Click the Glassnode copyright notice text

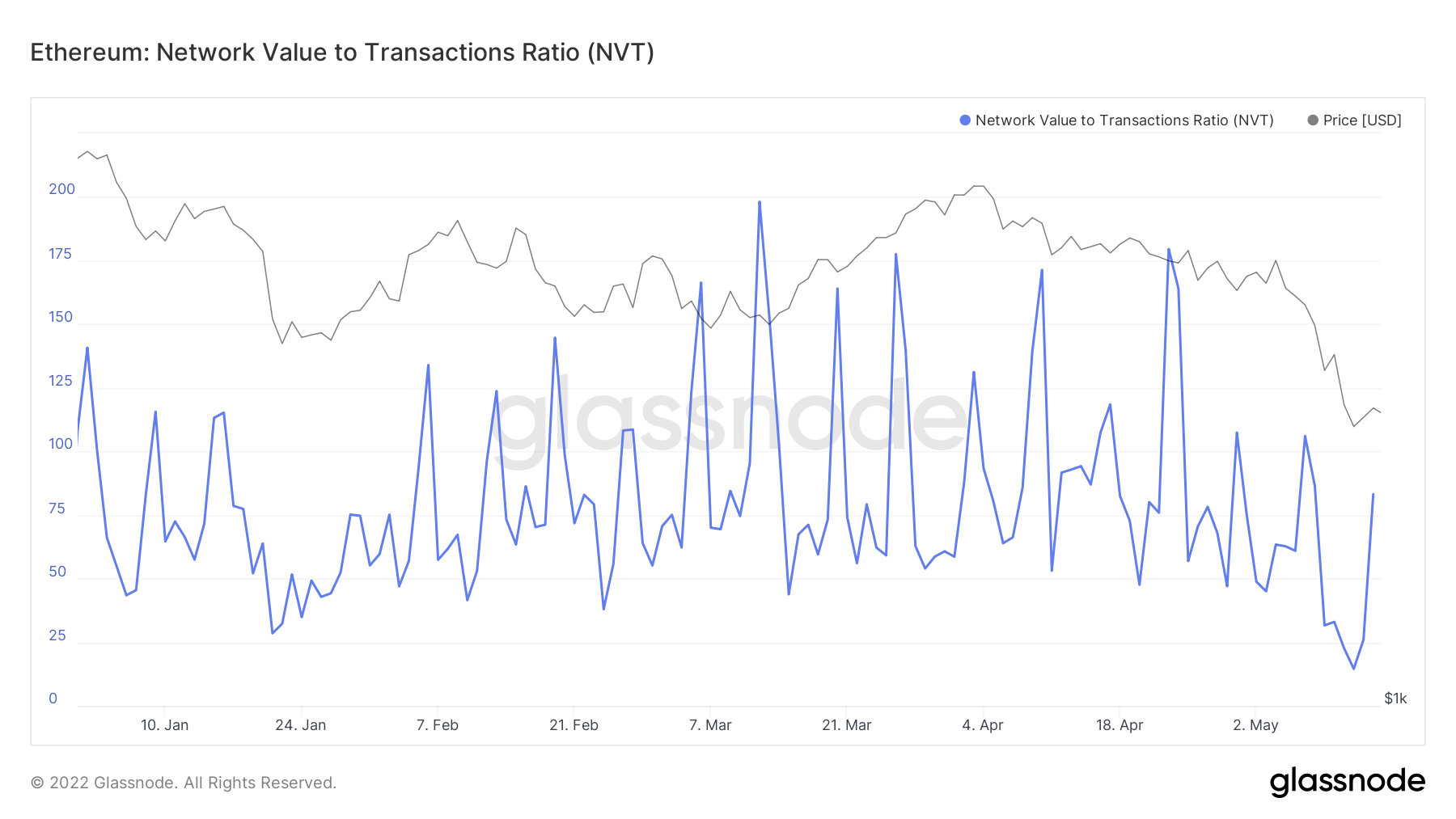tap(184, 783)
